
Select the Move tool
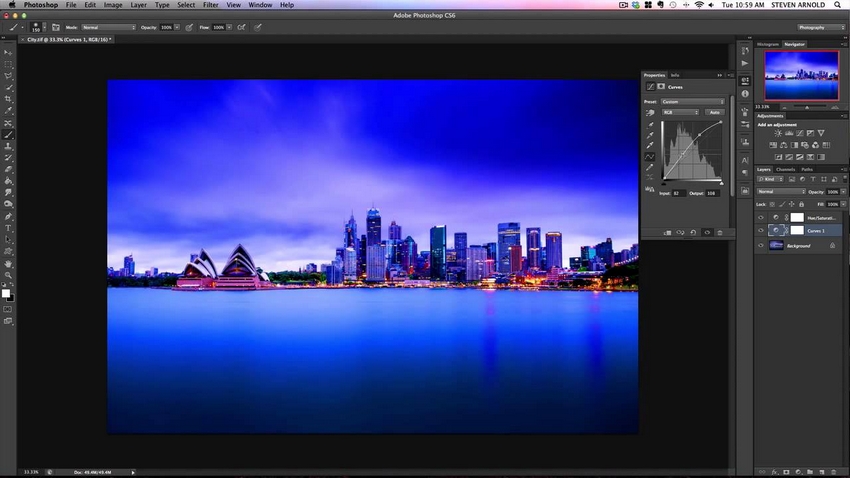click(8, 53)
